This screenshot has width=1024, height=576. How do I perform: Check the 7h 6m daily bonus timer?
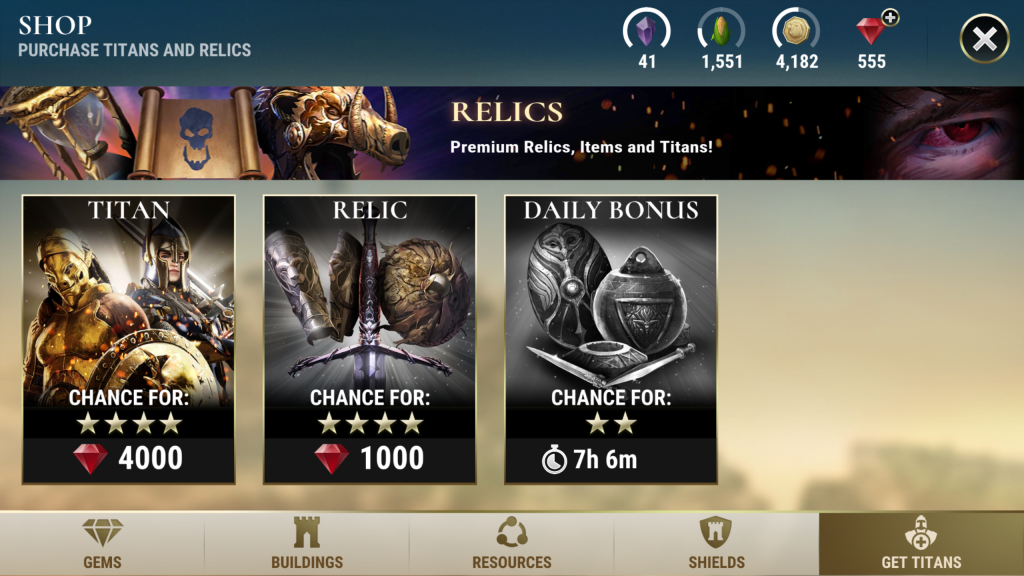(590, 460)
